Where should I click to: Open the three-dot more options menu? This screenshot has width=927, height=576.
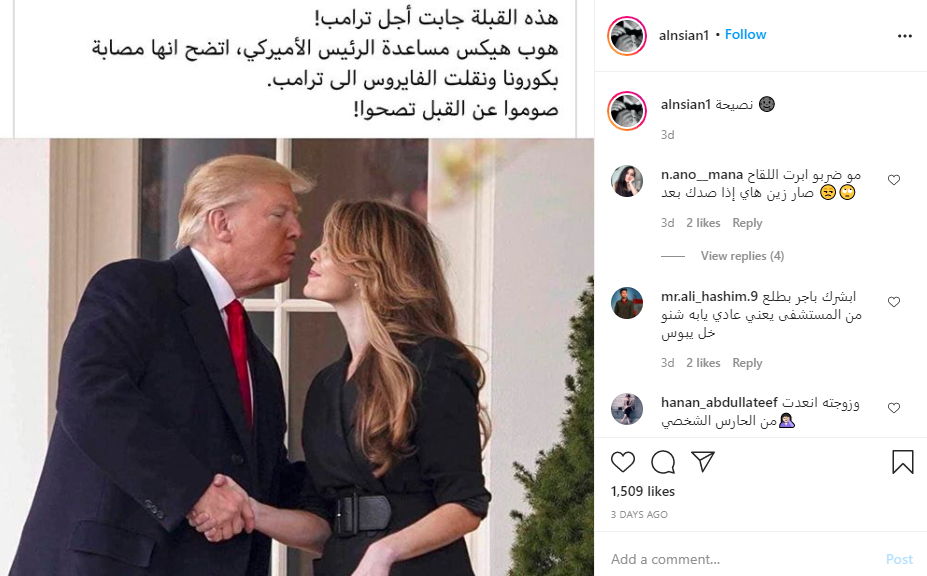(x=905, y=36)
